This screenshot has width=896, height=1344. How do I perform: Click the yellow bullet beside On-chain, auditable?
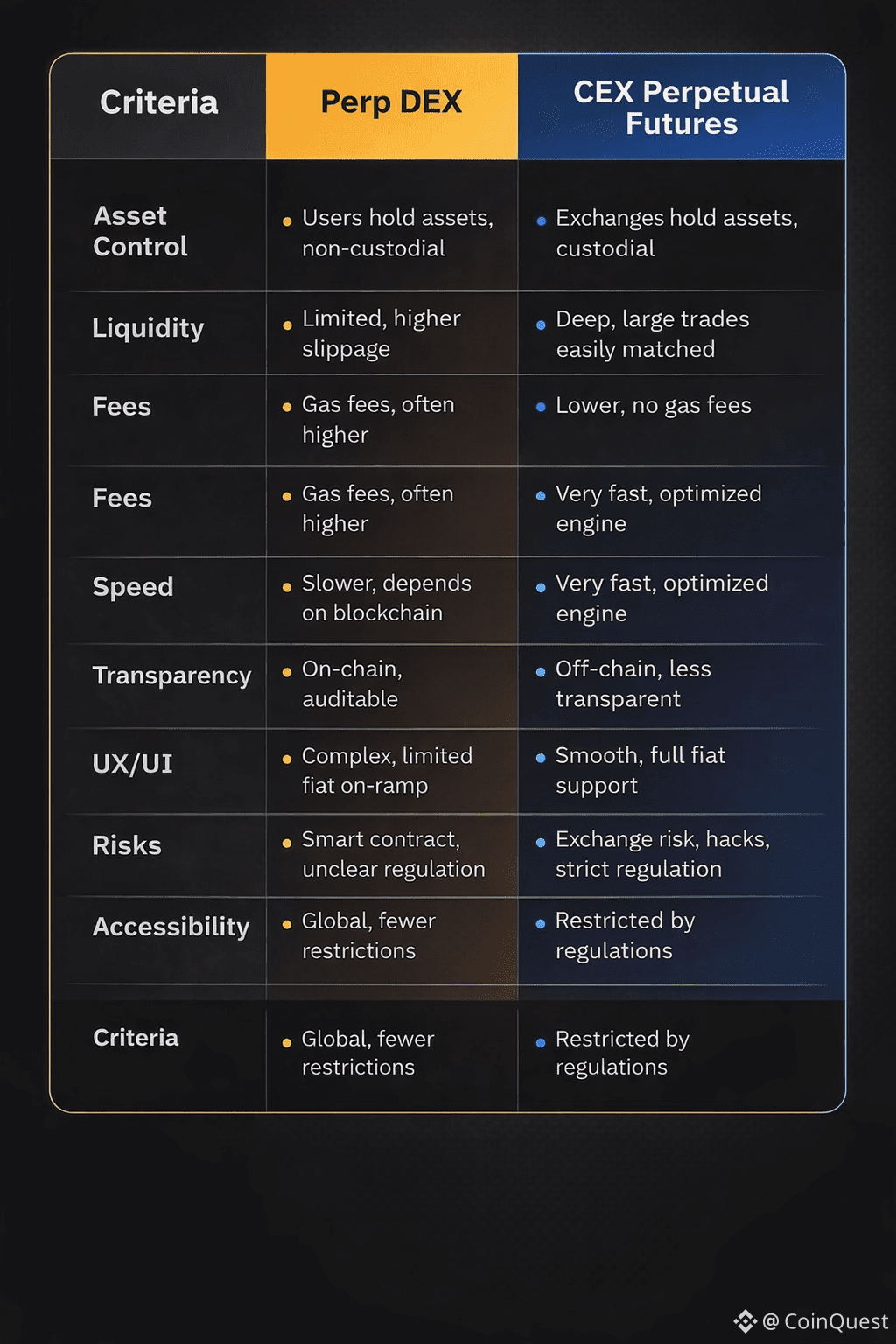click(287, 672)
